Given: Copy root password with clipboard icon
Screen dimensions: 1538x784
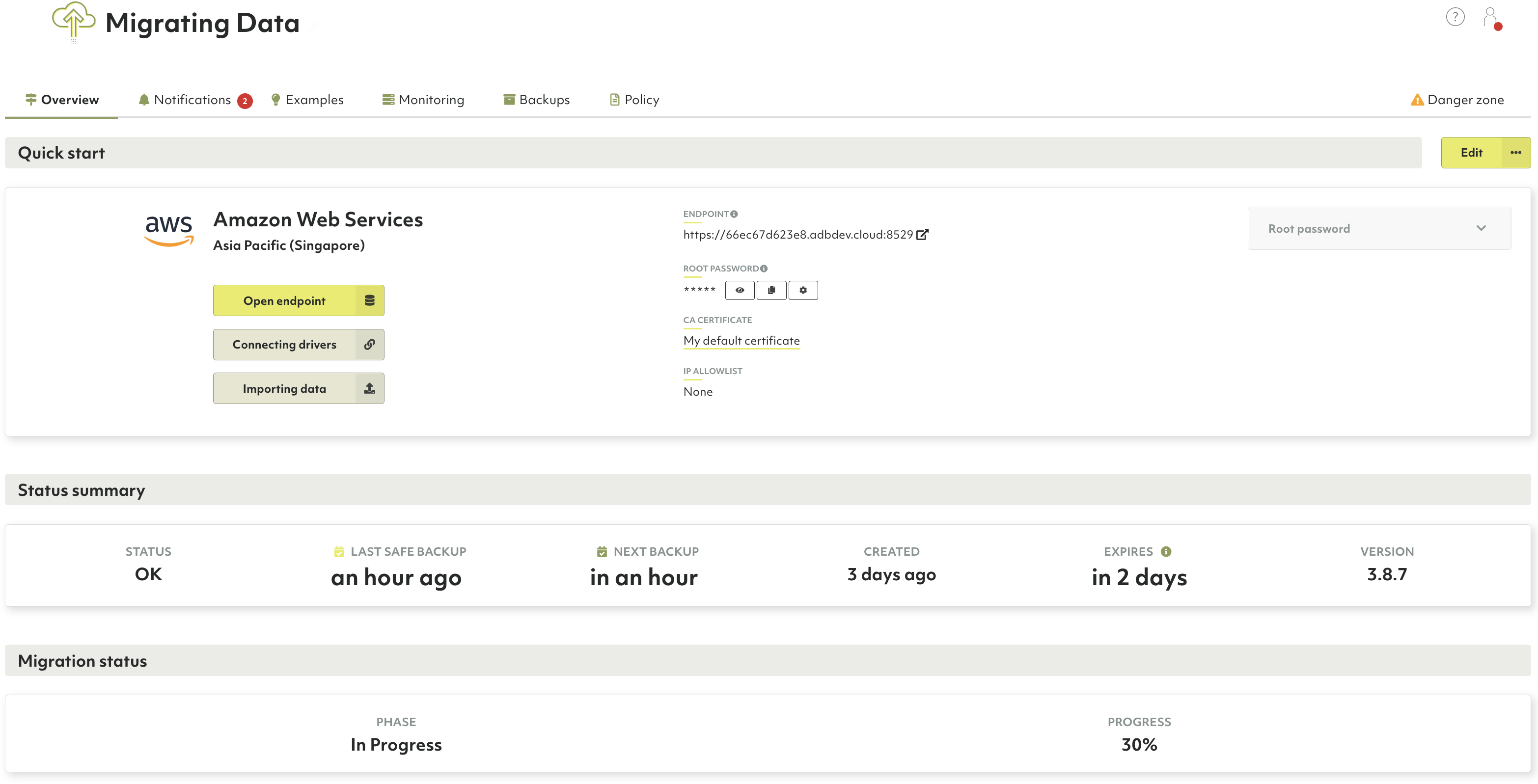Looking at the screenshot, I should [771, 290].
